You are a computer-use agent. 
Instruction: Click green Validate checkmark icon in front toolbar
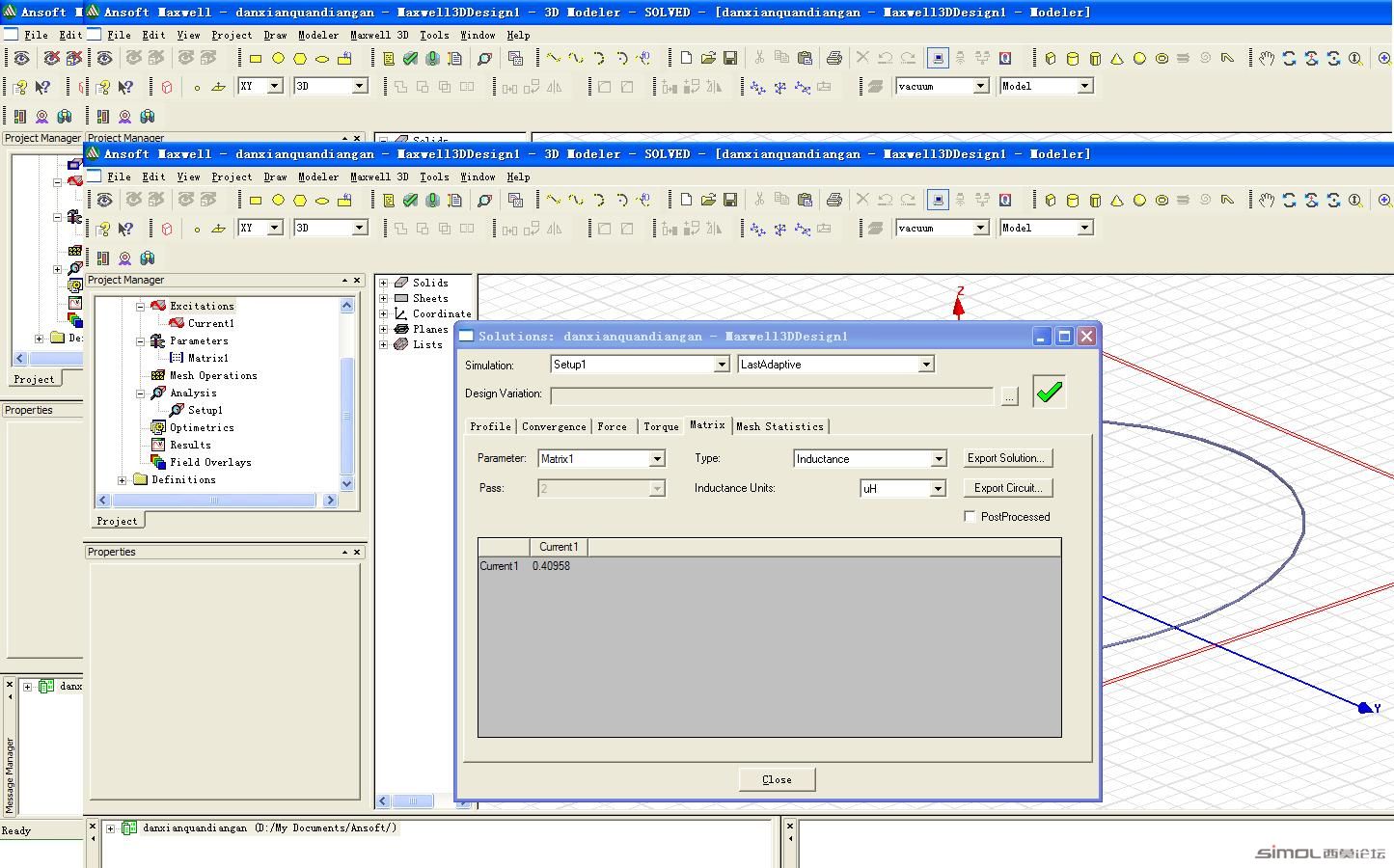click(x=410, y=200)
